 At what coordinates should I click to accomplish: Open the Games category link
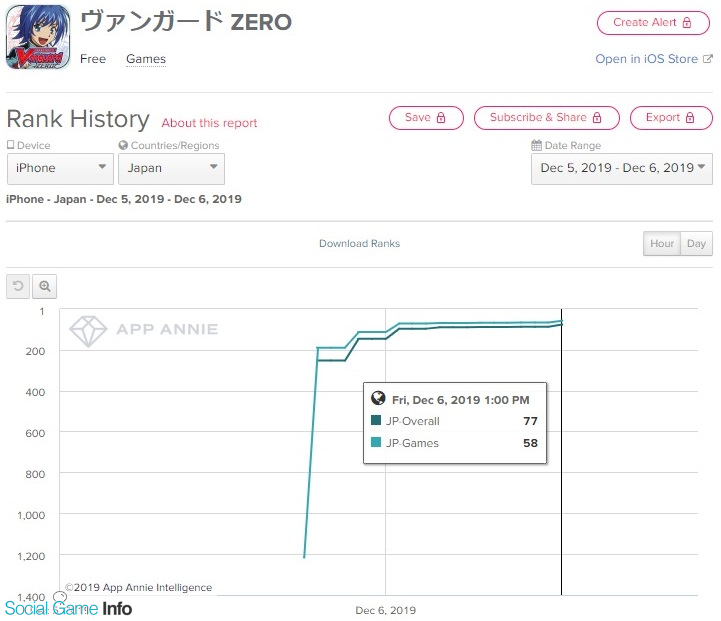pos(146,59)
